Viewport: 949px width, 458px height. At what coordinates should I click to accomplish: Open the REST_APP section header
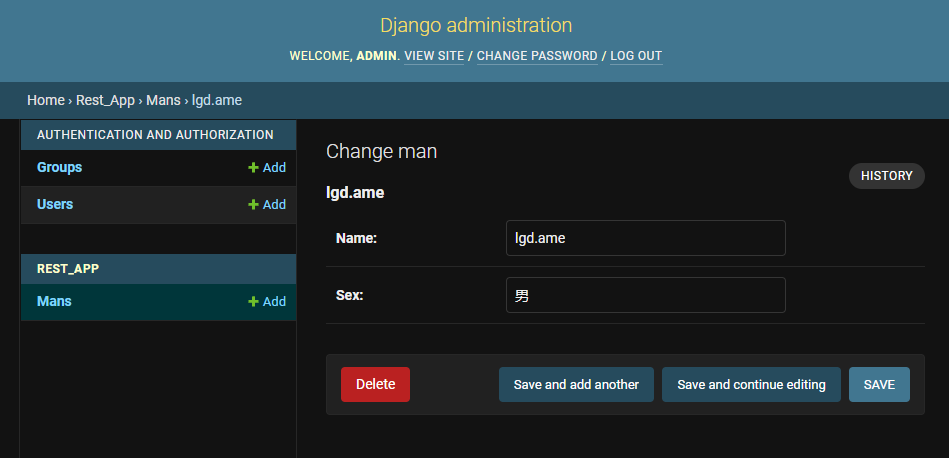pyautogui.click(x=68, y=269)
